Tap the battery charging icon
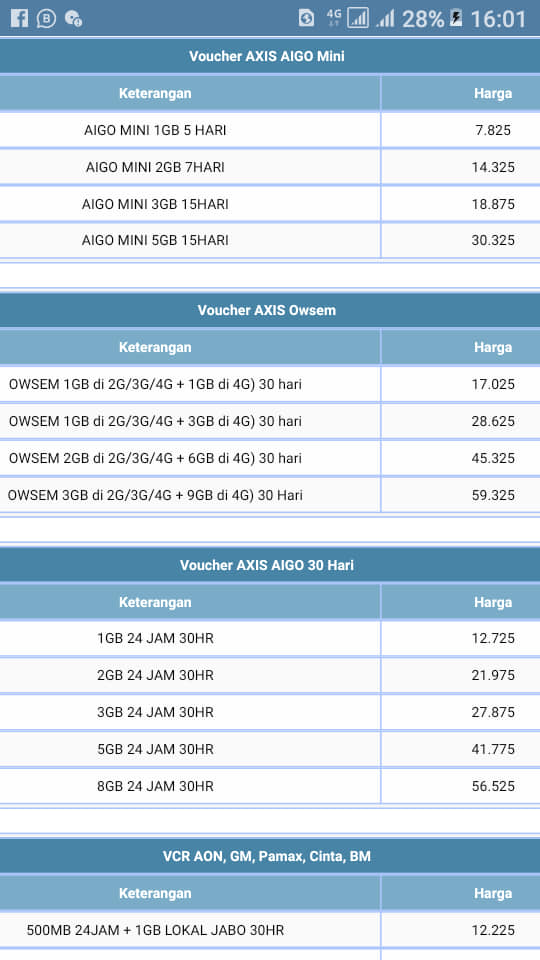Image resolution: width=540 pixels, height=960 pixels. 456,18
